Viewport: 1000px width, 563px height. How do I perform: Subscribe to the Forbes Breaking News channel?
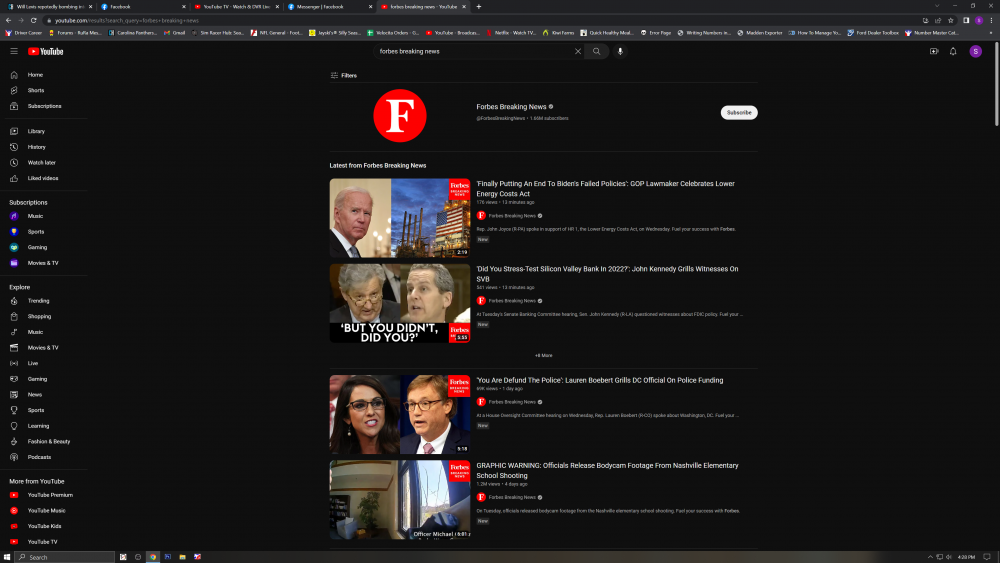[739, 113]
